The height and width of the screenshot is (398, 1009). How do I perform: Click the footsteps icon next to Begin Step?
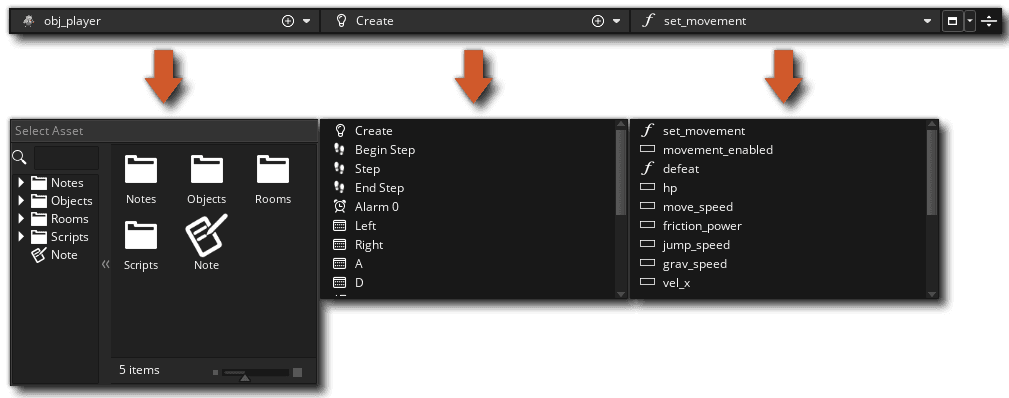pos(339,150)
